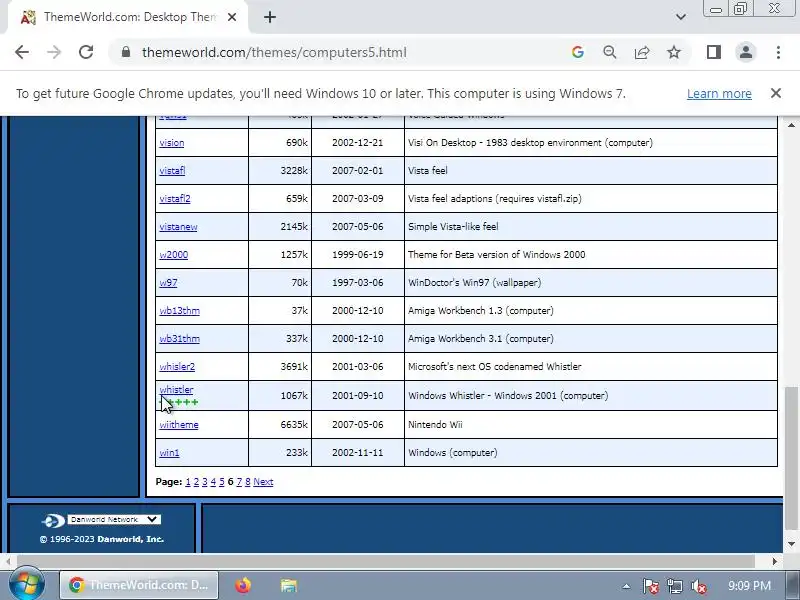Go to page 5
The image size is (800, 600).
222,482
